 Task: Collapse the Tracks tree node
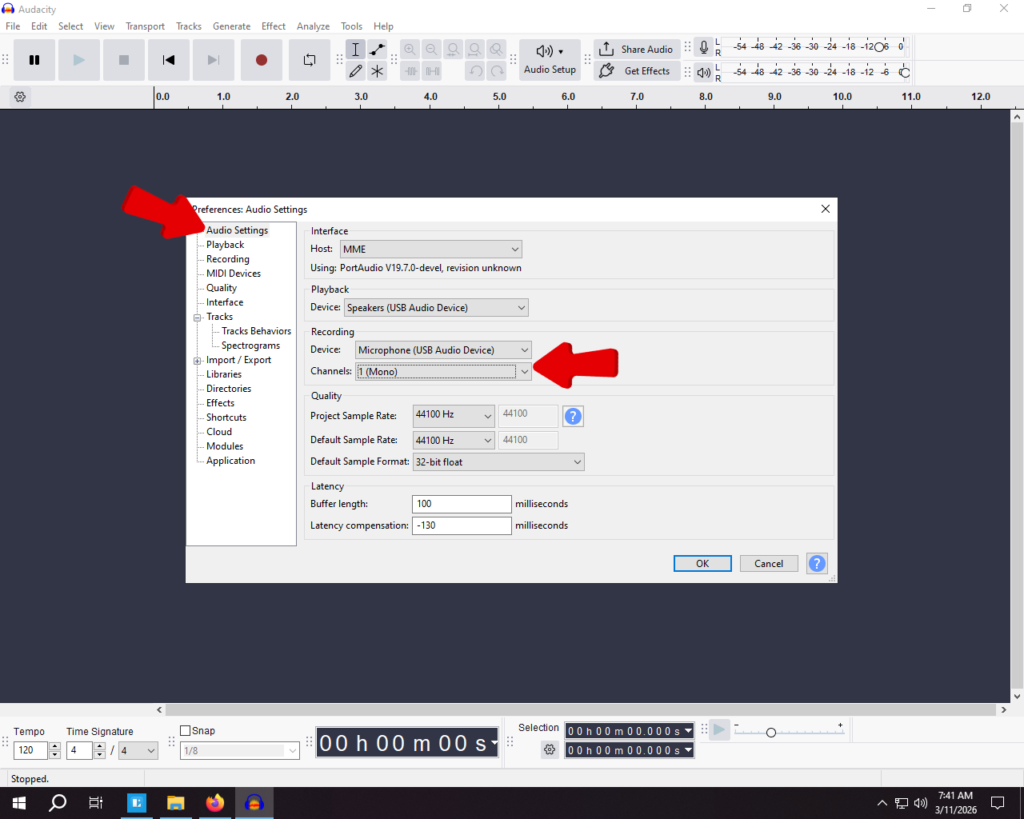197,317
